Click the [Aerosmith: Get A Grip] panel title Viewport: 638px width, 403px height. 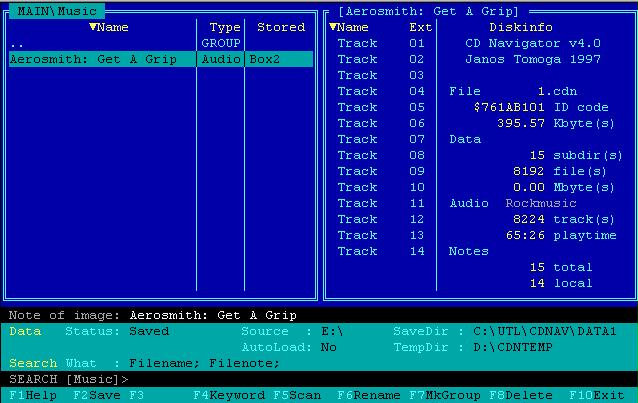coord(428,11)
